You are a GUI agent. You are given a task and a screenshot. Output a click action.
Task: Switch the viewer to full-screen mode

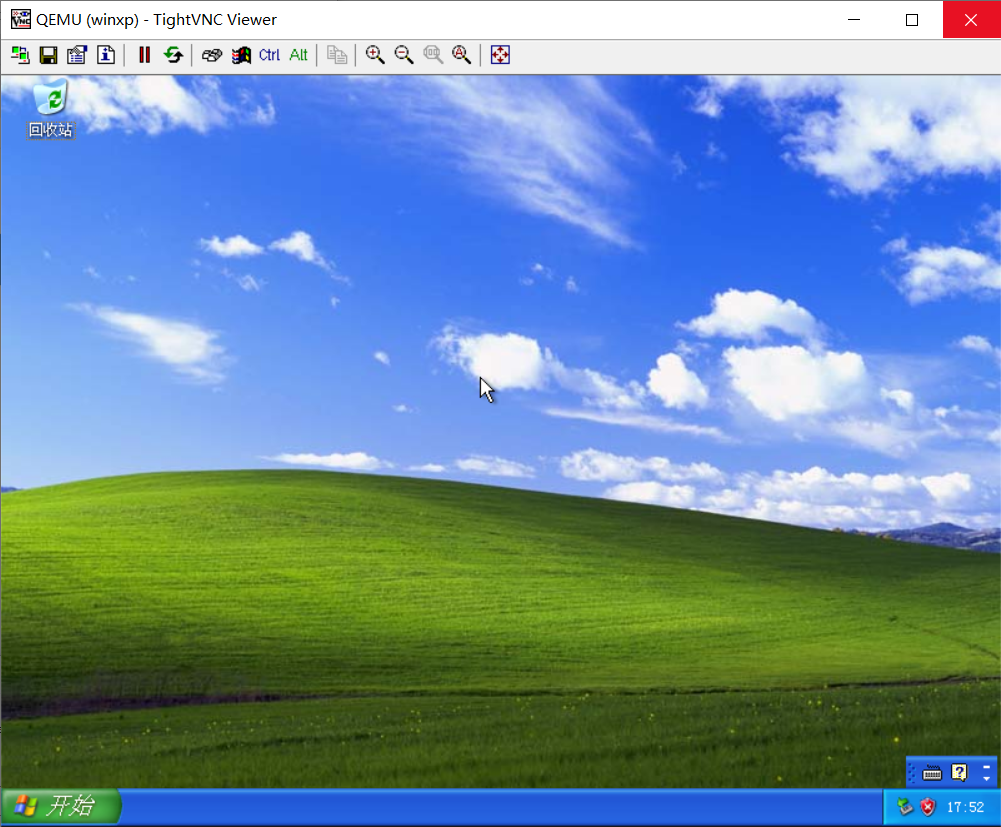pyautogui.click(x=500, y=55)
